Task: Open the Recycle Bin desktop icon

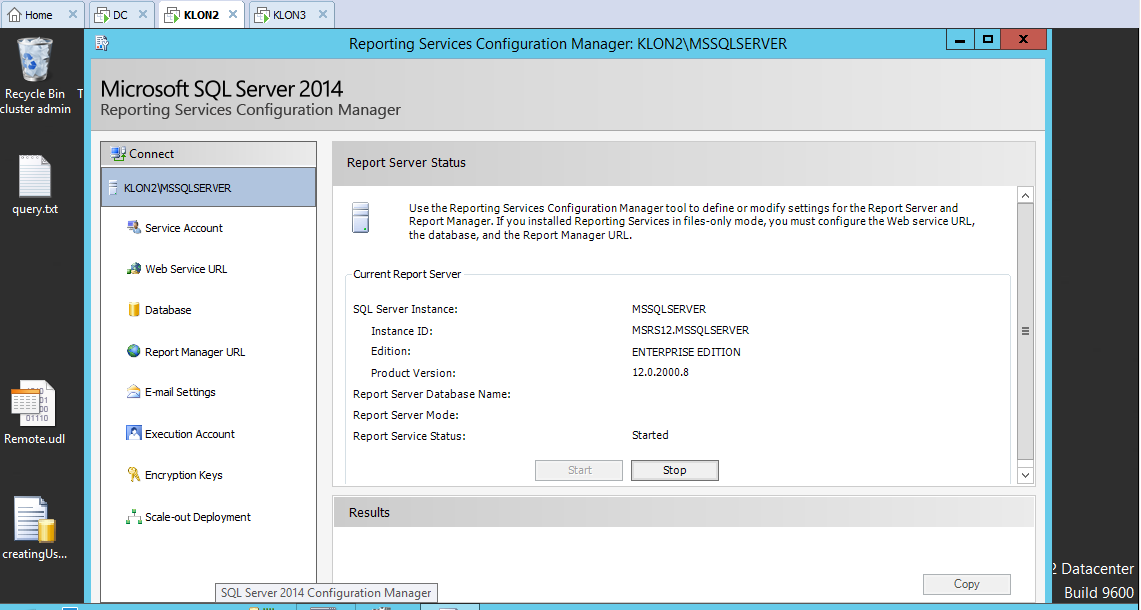Action: [x=35, y=62]
